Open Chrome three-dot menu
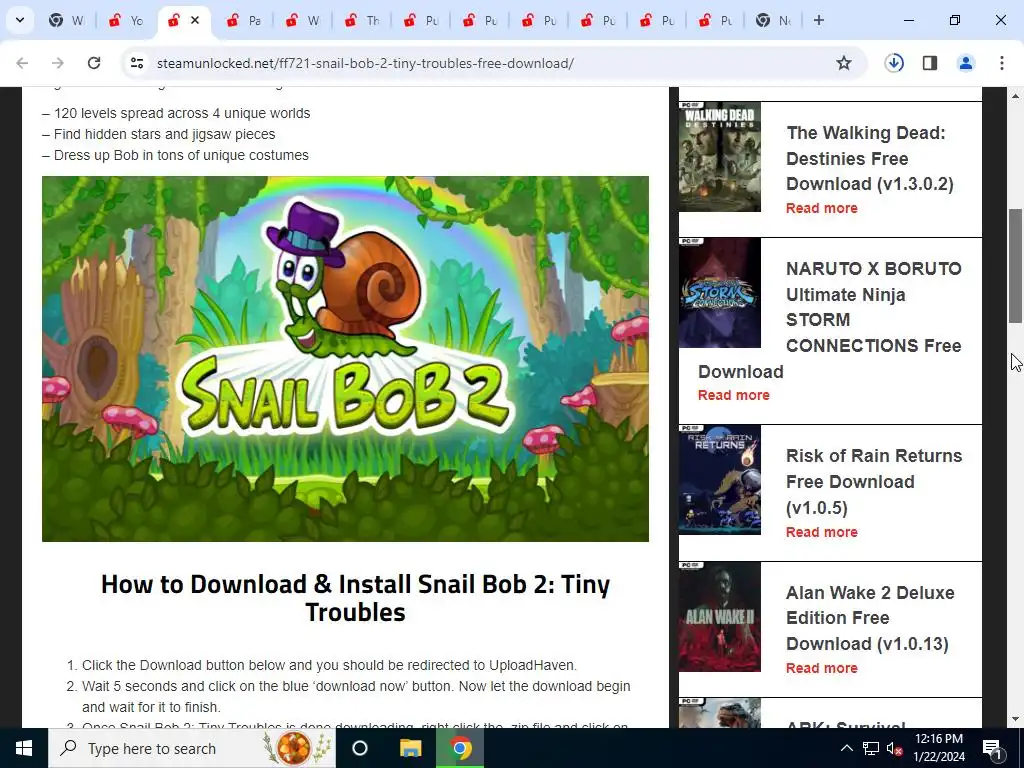Image resolution: width=1024 pixels, height=768 pixels. click(x=1002, y=63)
